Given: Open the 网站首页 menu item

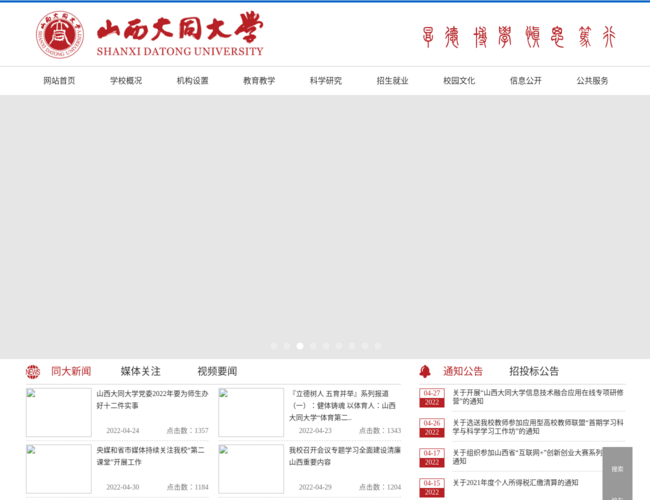Looking at the screenshot, I should click(x=59, y=81).
